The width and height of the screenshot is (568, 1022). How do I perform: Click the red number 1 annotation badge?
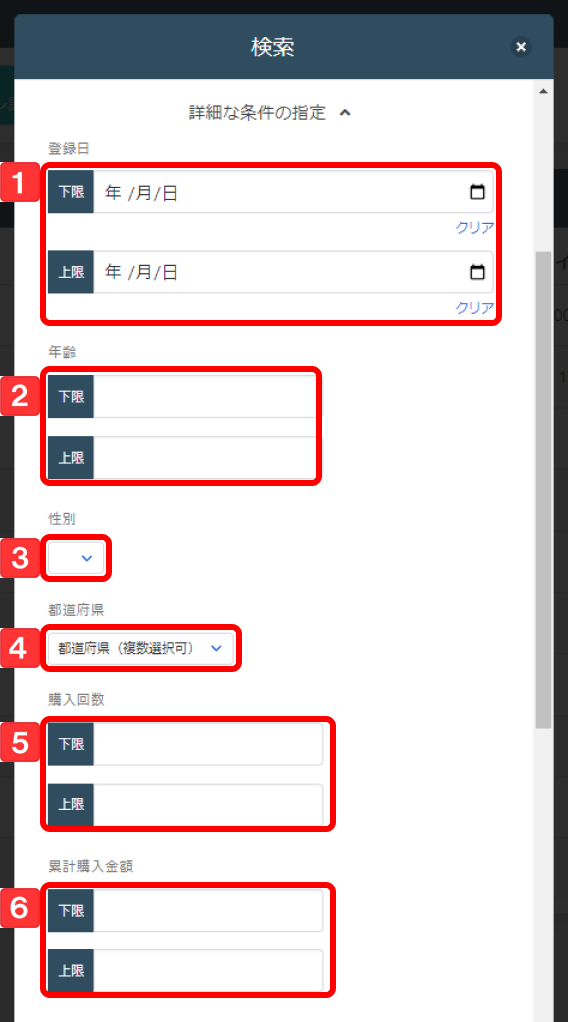tap(20, 184)
